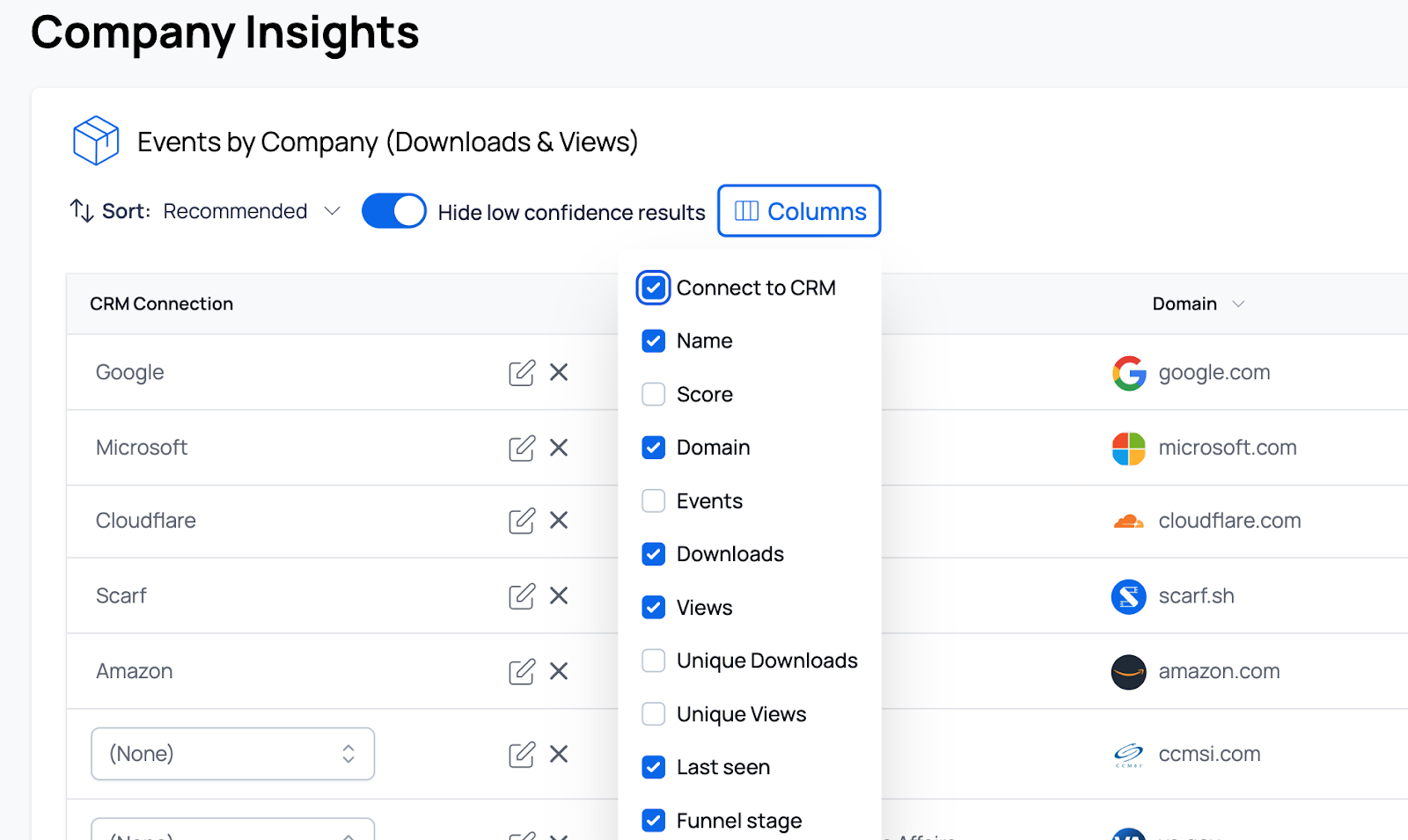Edit the Cloudflare CRM connection

[x=521, y=521]
